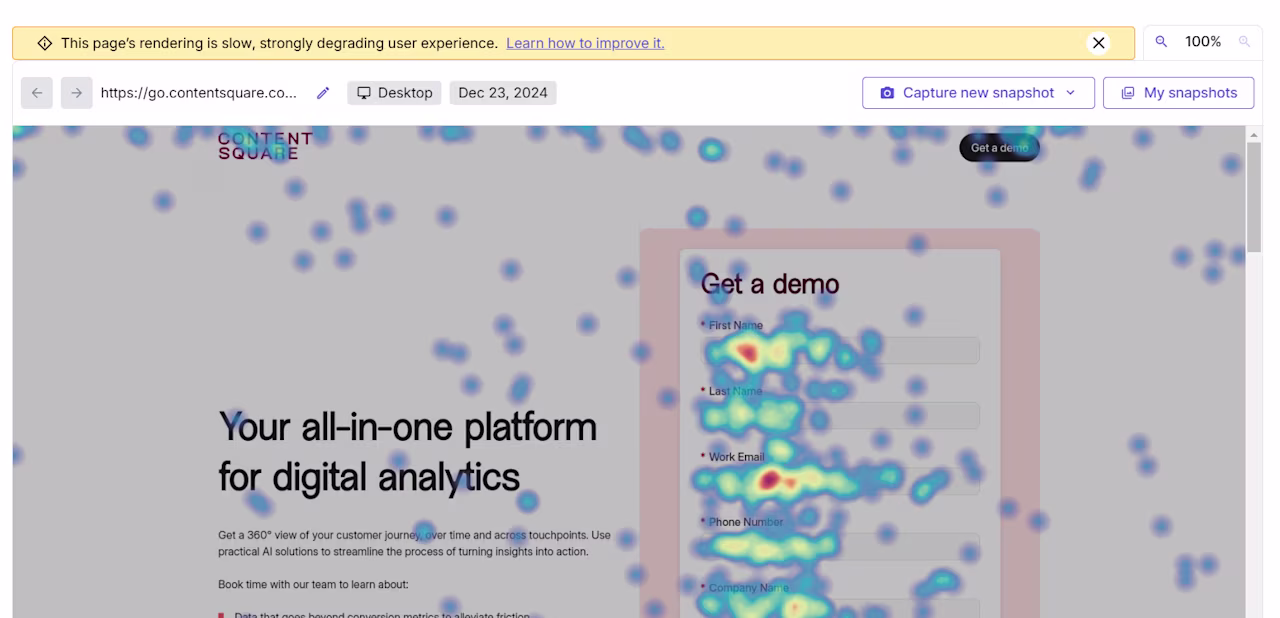This screenshot has height=618, width=1280.
Task: Click the camera icon in Capture button
Action: pos(887,93)
